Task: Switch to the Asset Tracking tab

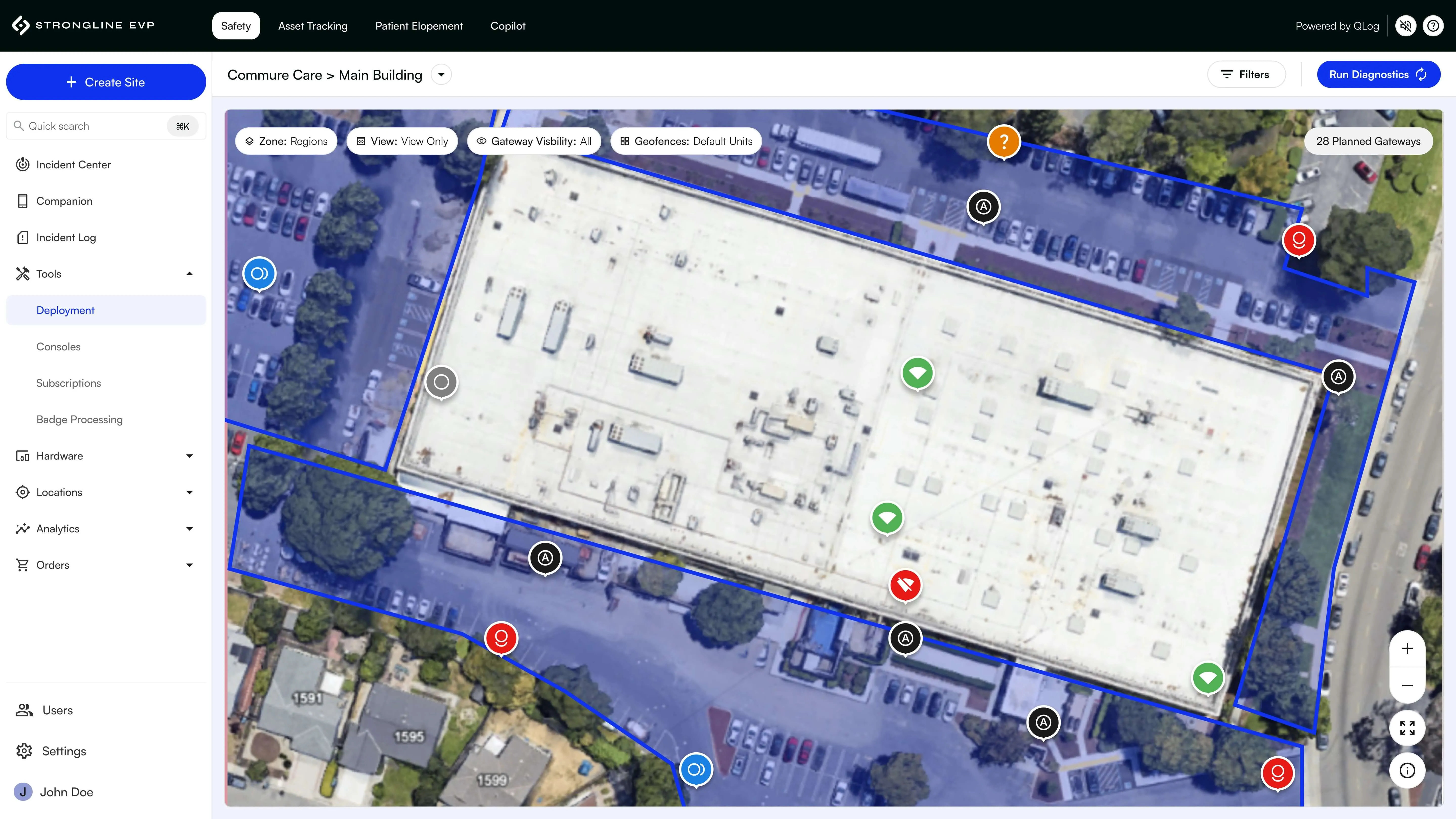Action: pos(313,26)
